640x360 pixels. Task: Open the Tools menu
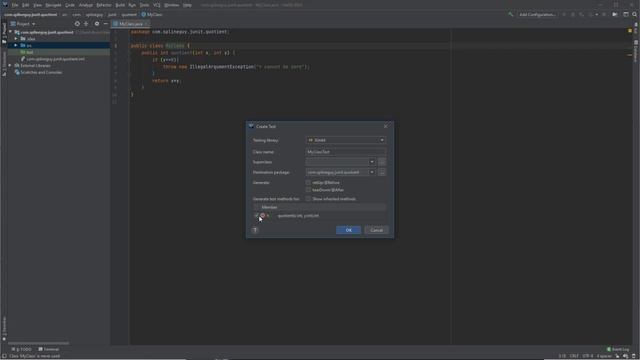pos(144,5)
